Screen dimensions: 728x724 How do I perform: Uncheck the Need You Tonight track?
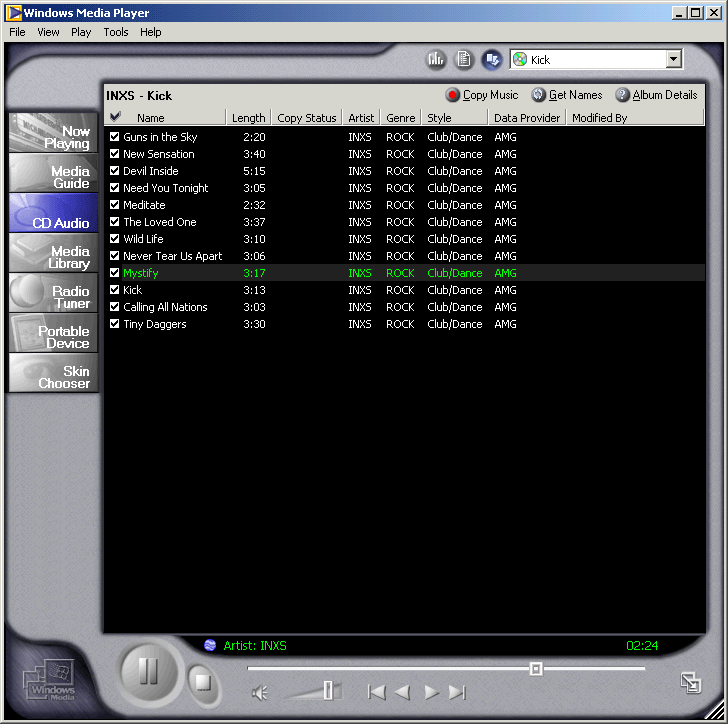pos(114,188)
